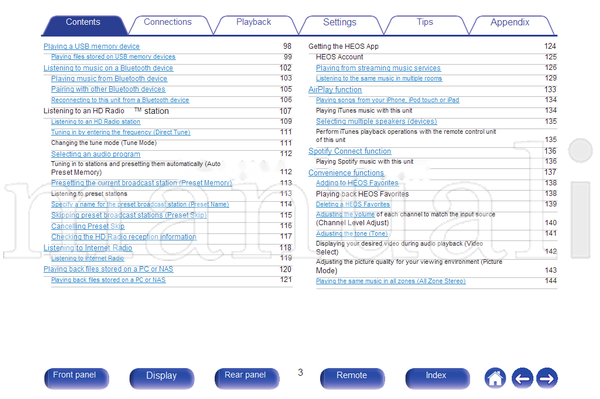Switch to the Appendix tab
This screenshot has width=600, height=399.
pyautogui.click(x=510, y=23)
